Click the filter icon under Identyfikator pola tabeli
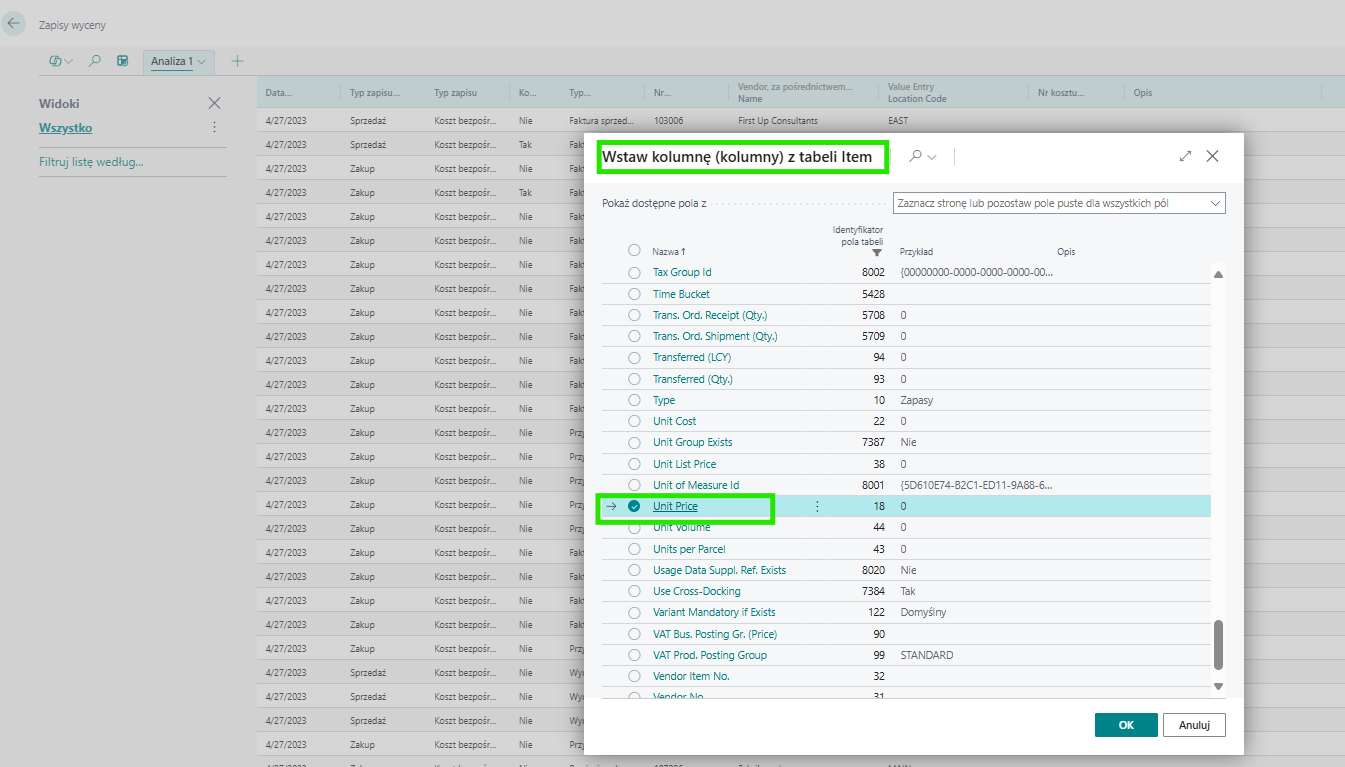Image resolution: width=1345 pixels, height=767 pixels. (x=877, y=253)
